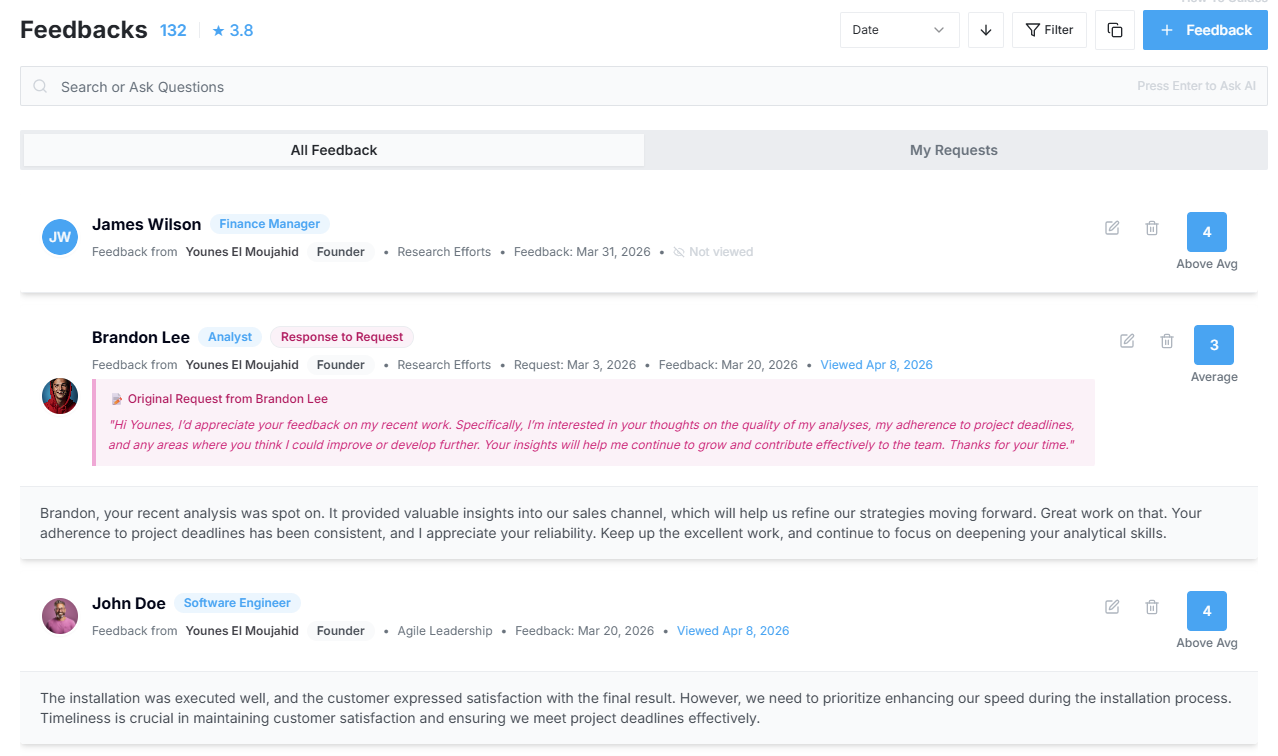Click James Wilson's score badge 4
The width and height of the screenshot is (1278, 756).
[x=1207, y=232]
